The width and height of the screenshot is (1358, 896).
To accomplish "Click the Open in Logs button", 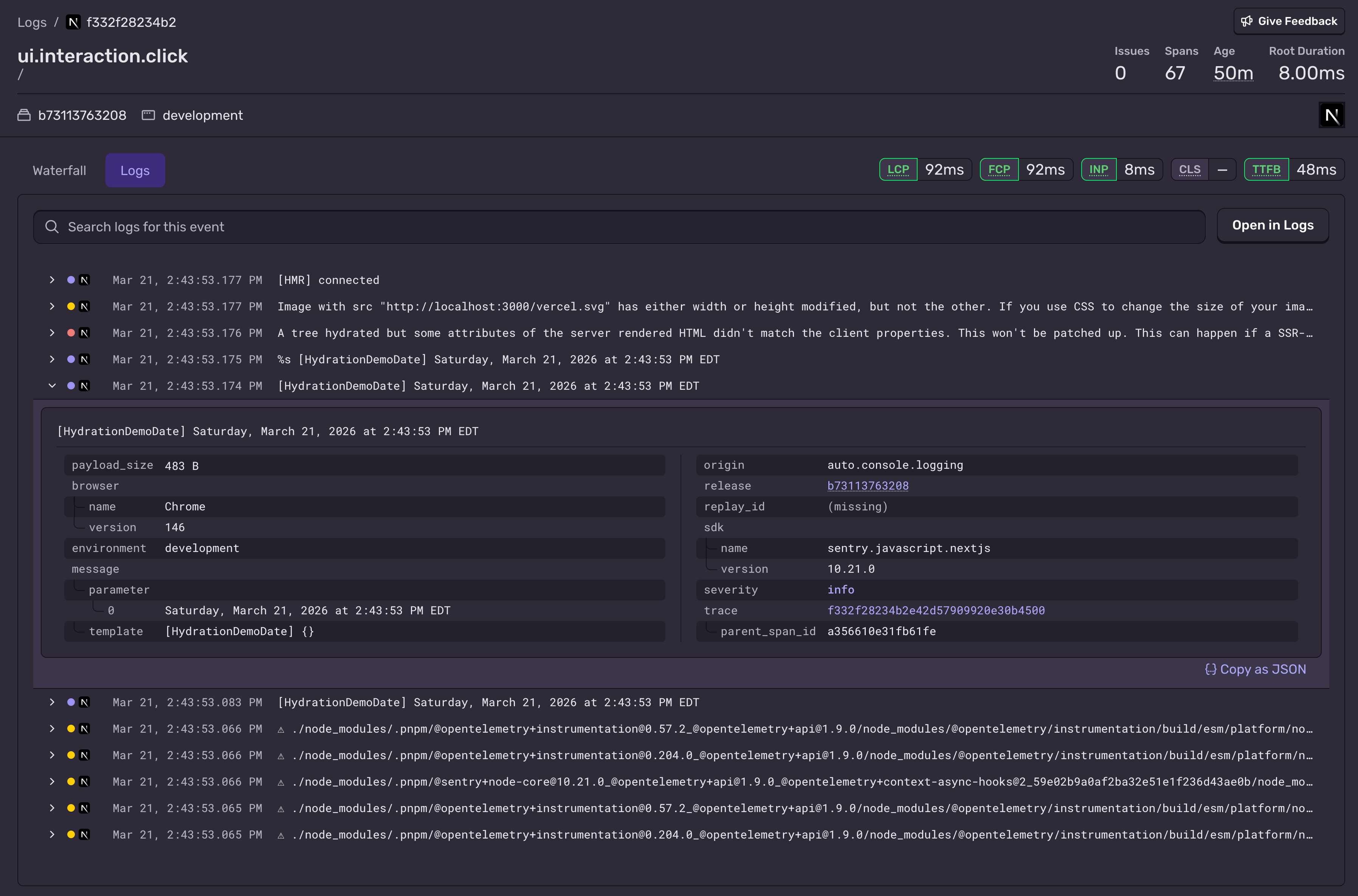I will coord(1273,225).
